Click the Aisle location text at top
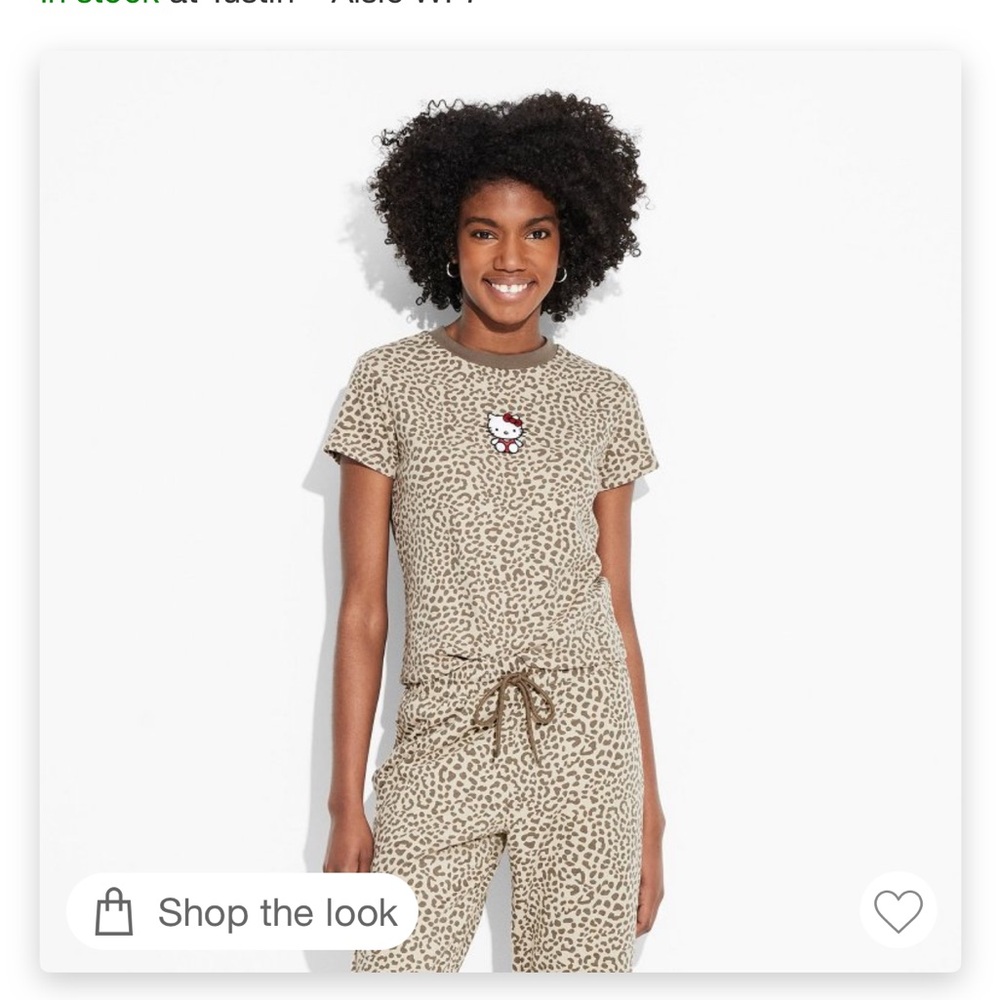Screen dimensions: 1000x1000 click(403, 3)
